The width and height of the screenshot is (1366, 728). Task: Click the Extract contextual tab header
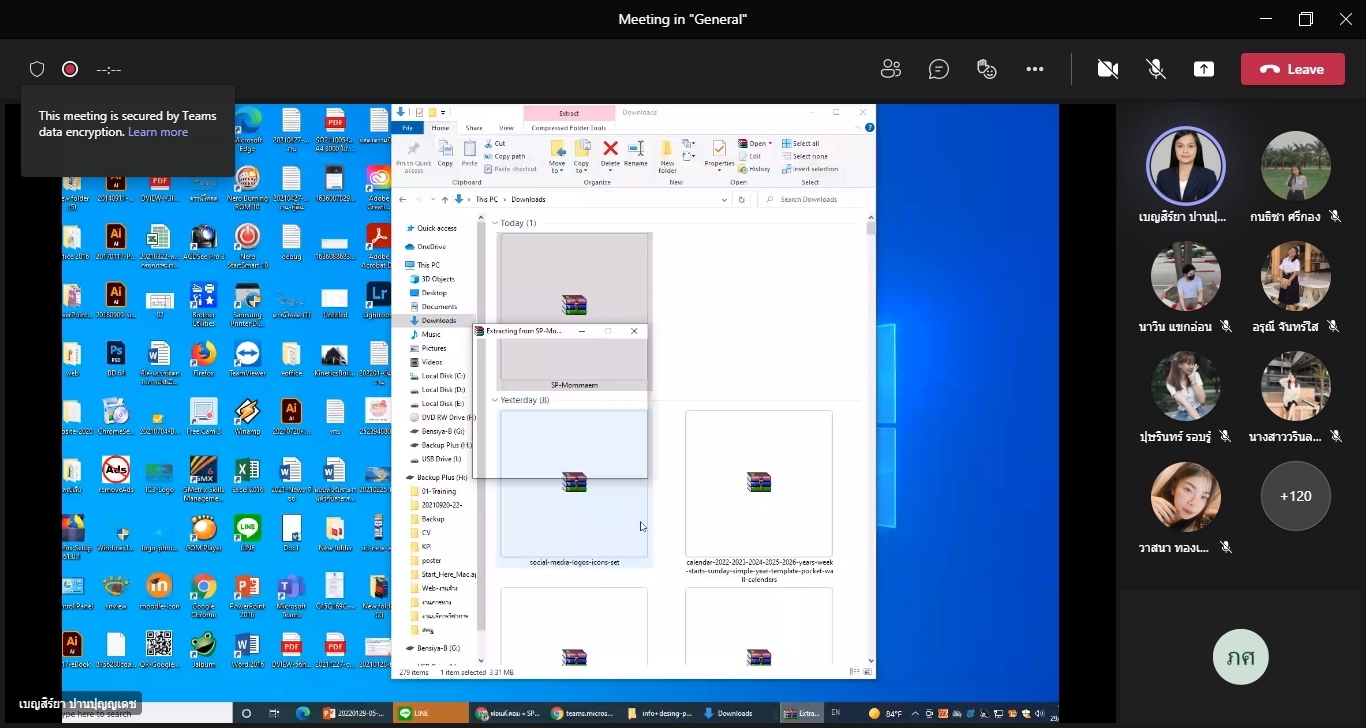(x=569, y=113)
